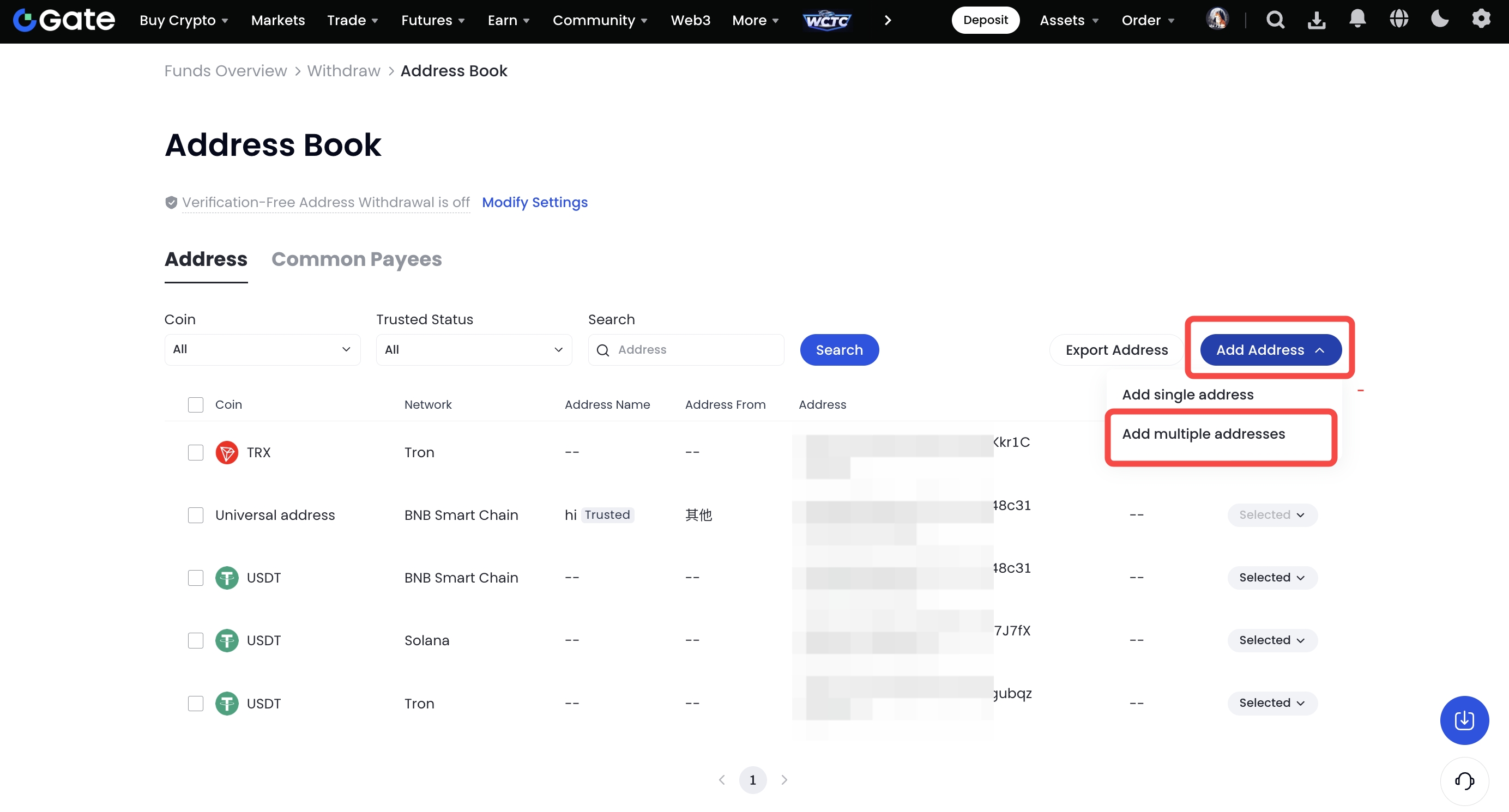
Task: Check the TRX row checkbox
Action: [196, 452]
